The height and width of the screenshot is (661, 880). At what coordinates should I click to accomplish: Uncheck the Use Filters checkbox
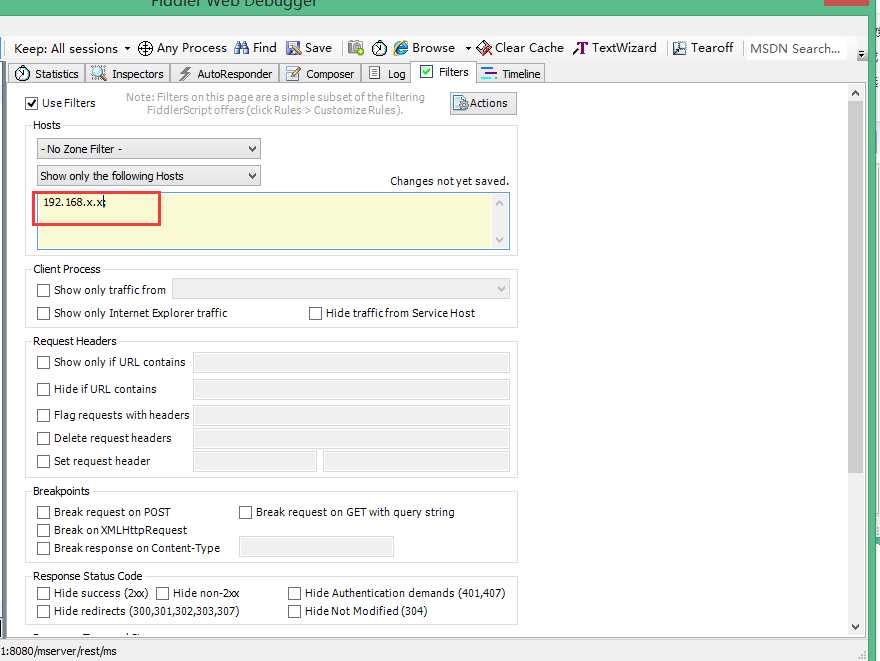[31, 103]
